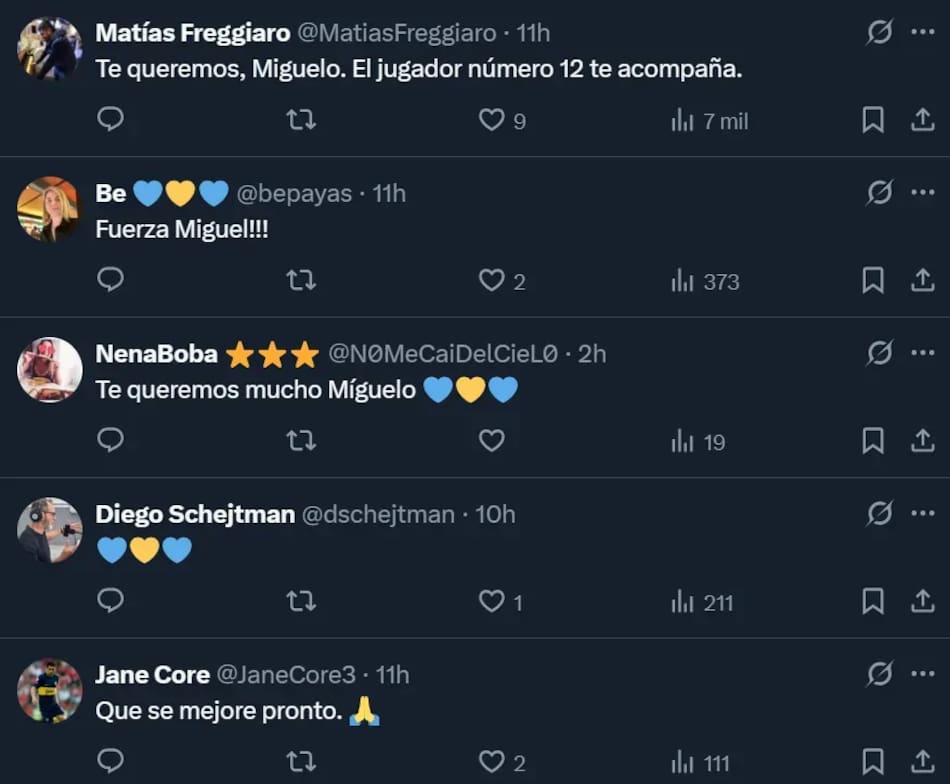
Task: Open Matías Freggiaro's profile picture
Action: 50,48
